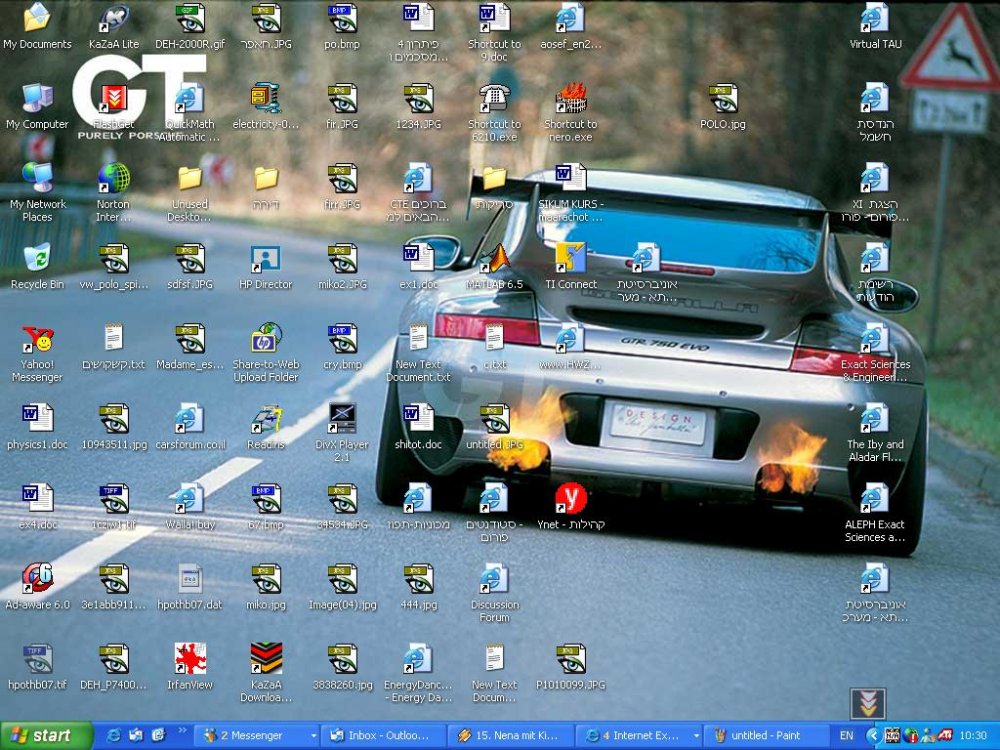Select the MATLAB 6.5 icon
Viewport: 1000px width, 750px height.
(494, 258)
